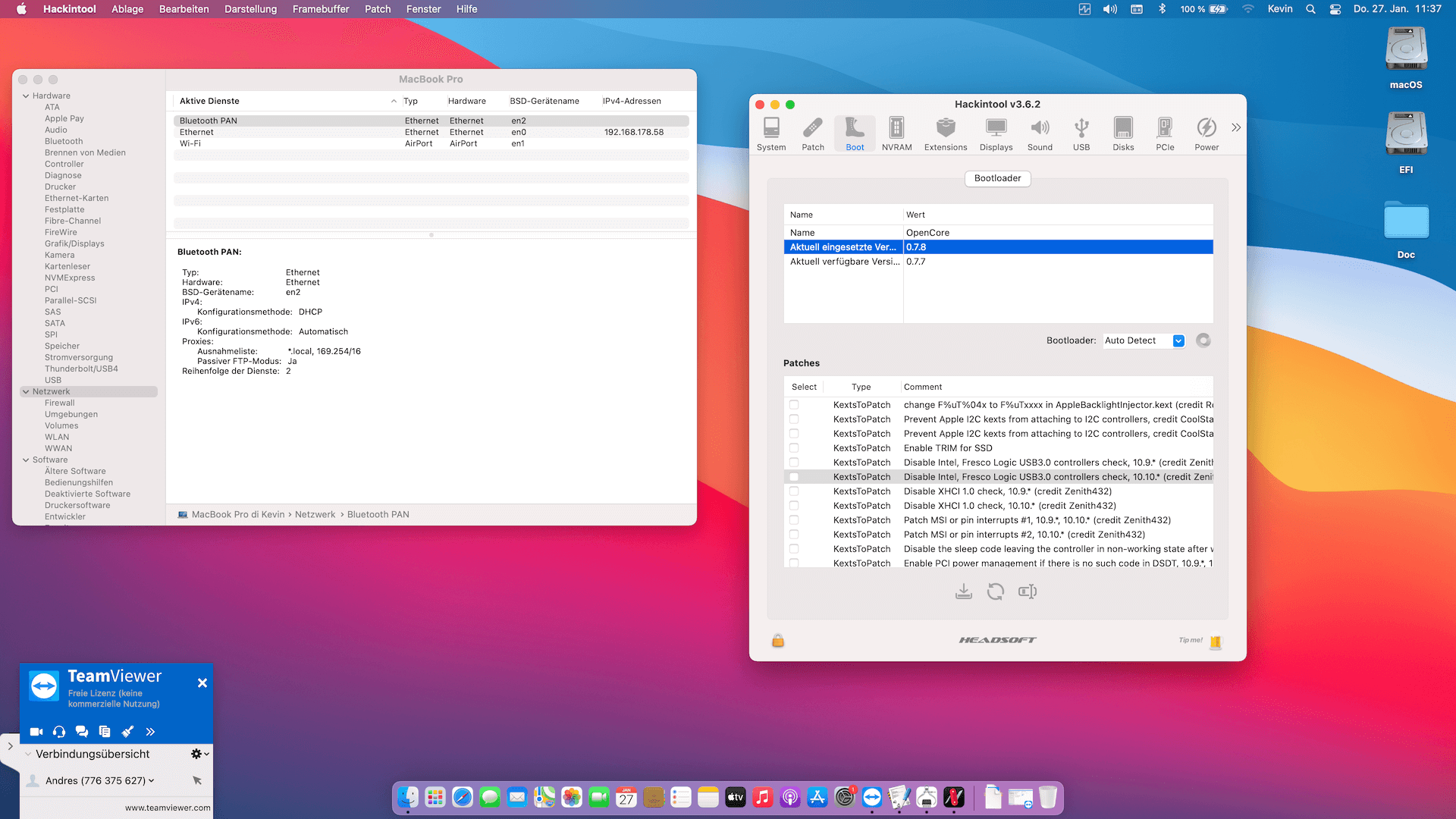This screenshot has width=1456, height=819.
Task: Click the Disks toolbar icon
Action: point(1123,133)
